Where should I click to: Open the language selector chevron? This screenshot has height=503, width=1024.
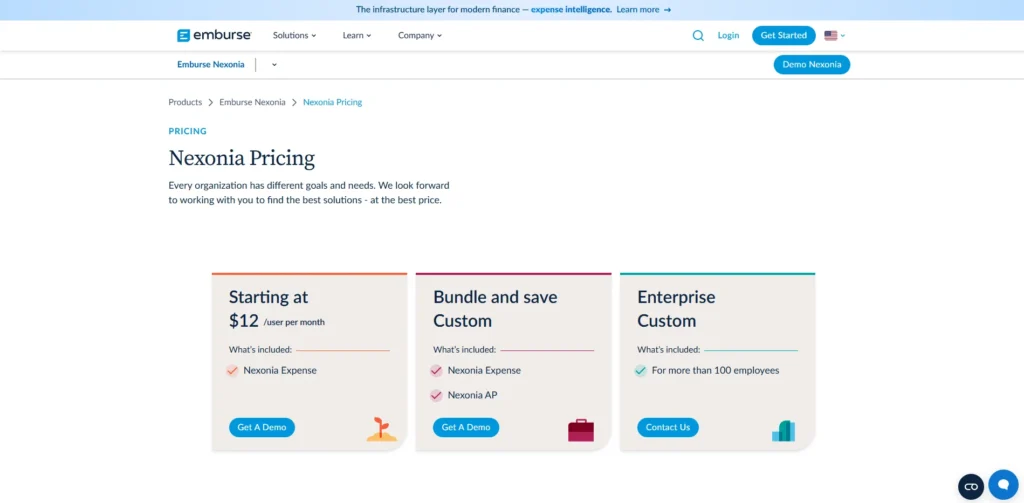tap(842, 36)
